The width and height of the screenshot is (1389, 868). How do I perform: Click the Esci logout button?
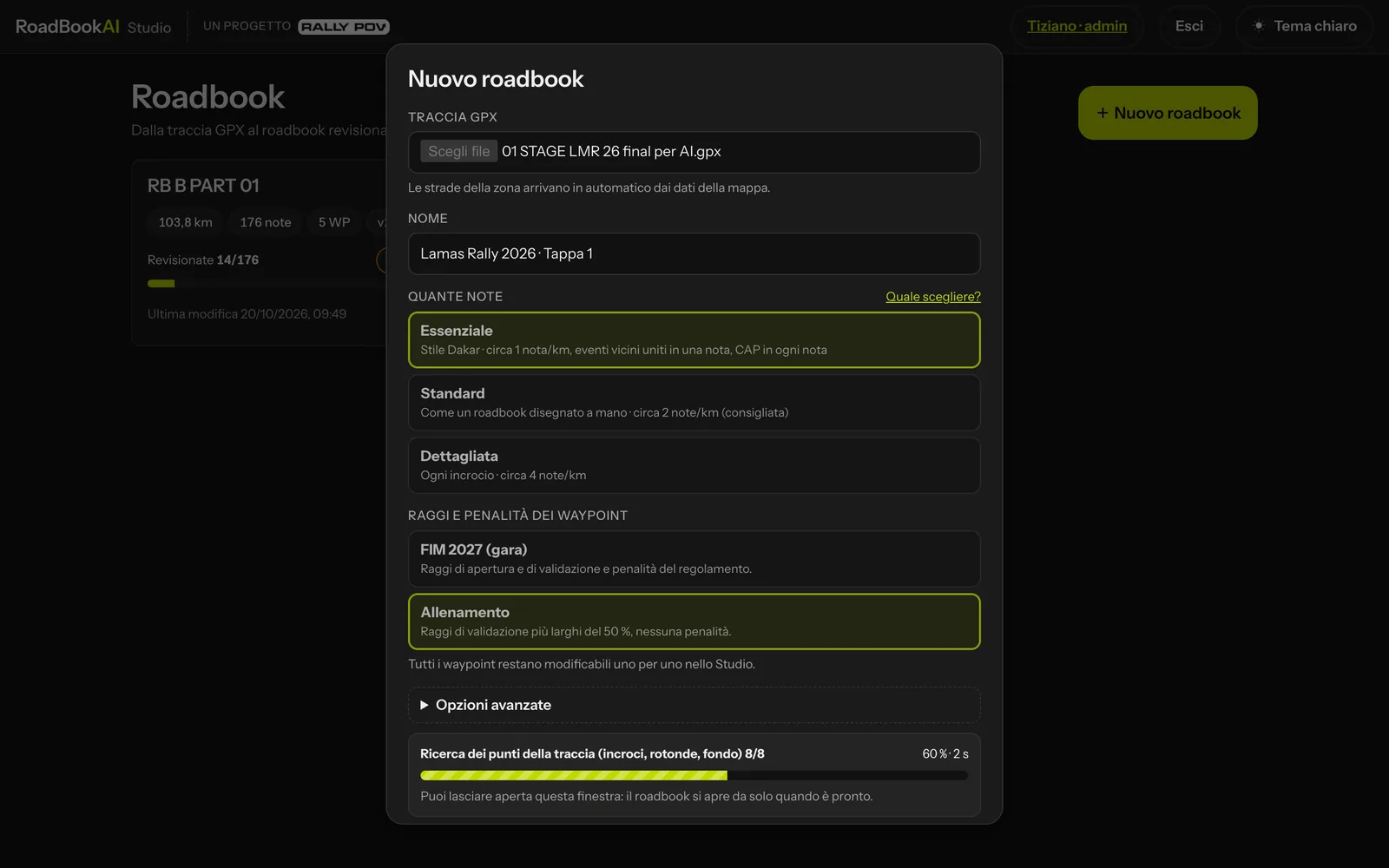click(x=1188, y=26)
